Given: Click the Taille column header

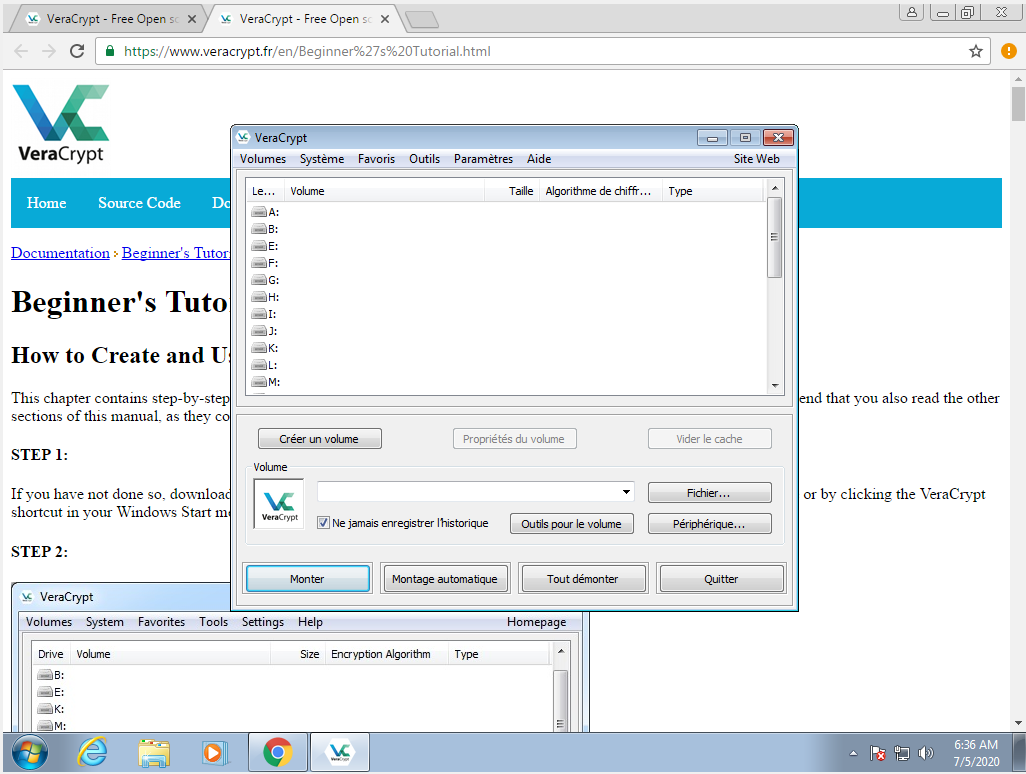Looking at the screenshot, I should pos(512,191).
